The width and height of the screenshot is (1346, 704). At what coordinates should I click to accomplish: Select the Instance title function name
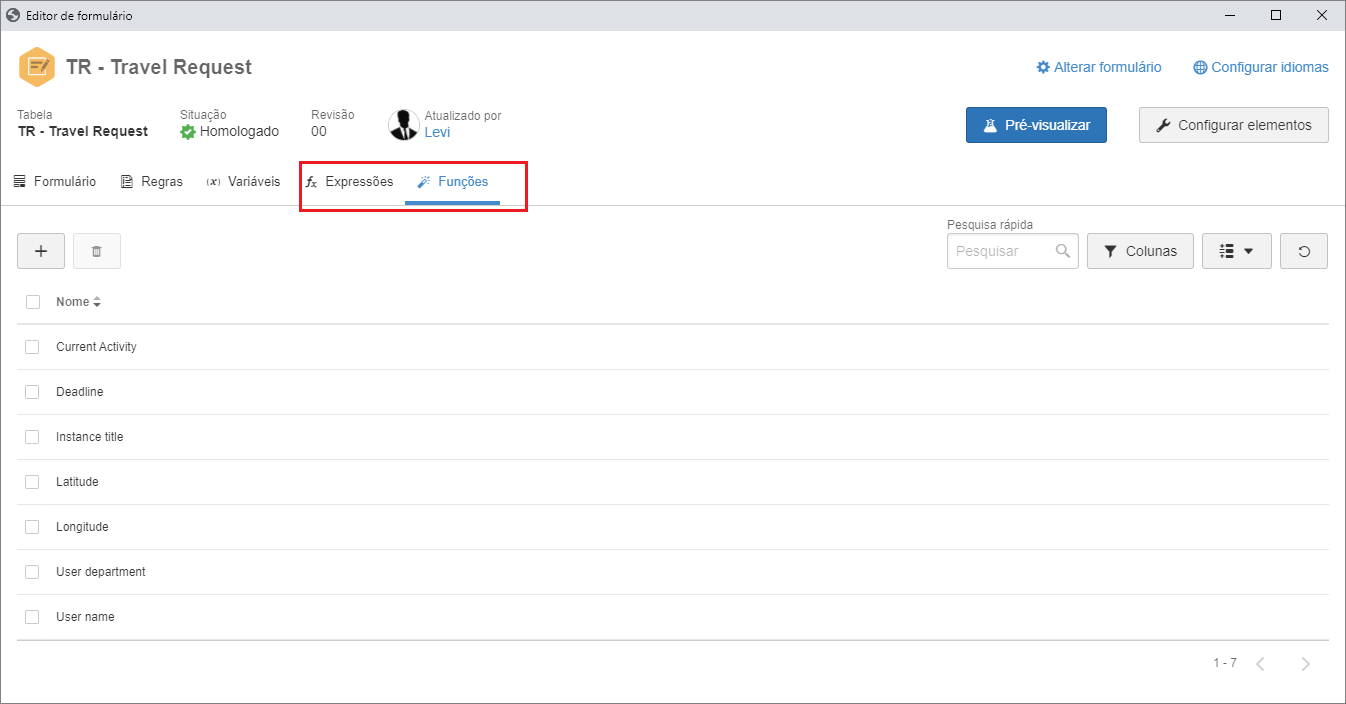[90, 437]
